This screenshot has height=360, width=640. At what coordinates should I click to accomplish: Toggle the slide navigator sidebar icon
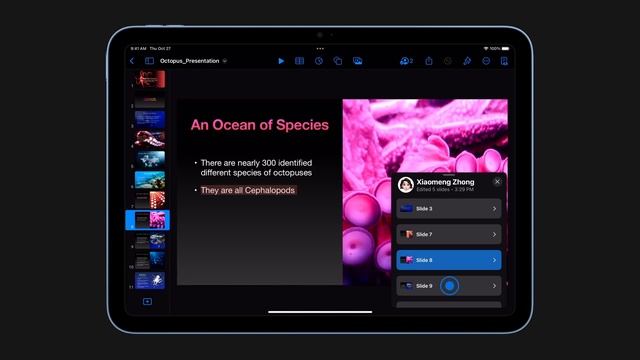tap(149, 61)
